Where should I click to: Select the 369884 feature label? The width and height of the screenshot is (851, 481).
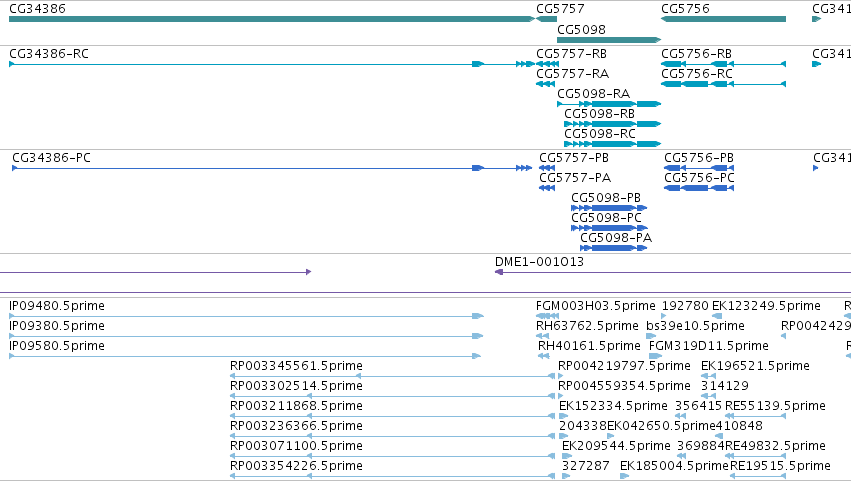click(701, 447)
